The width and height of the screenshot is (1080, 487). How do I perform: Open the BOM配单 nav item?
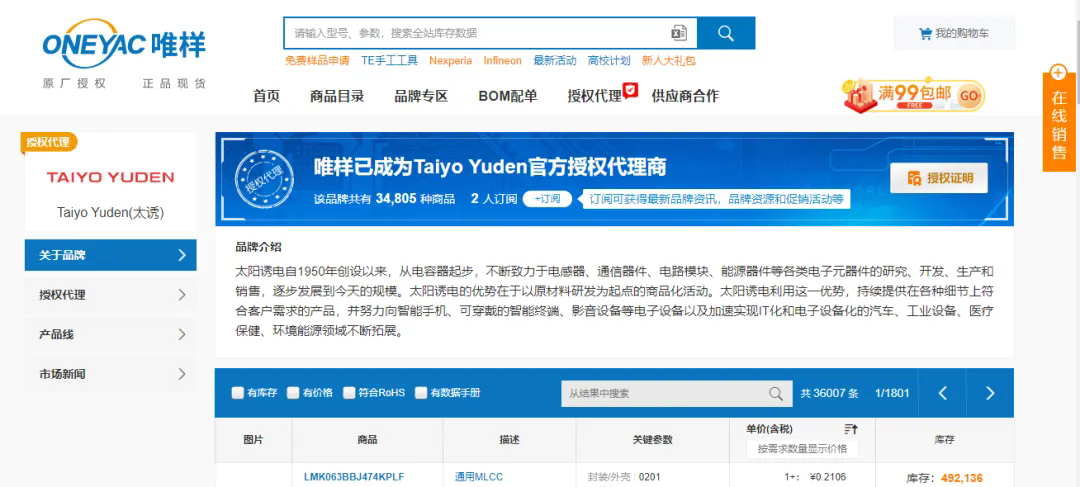coord(508,96)
